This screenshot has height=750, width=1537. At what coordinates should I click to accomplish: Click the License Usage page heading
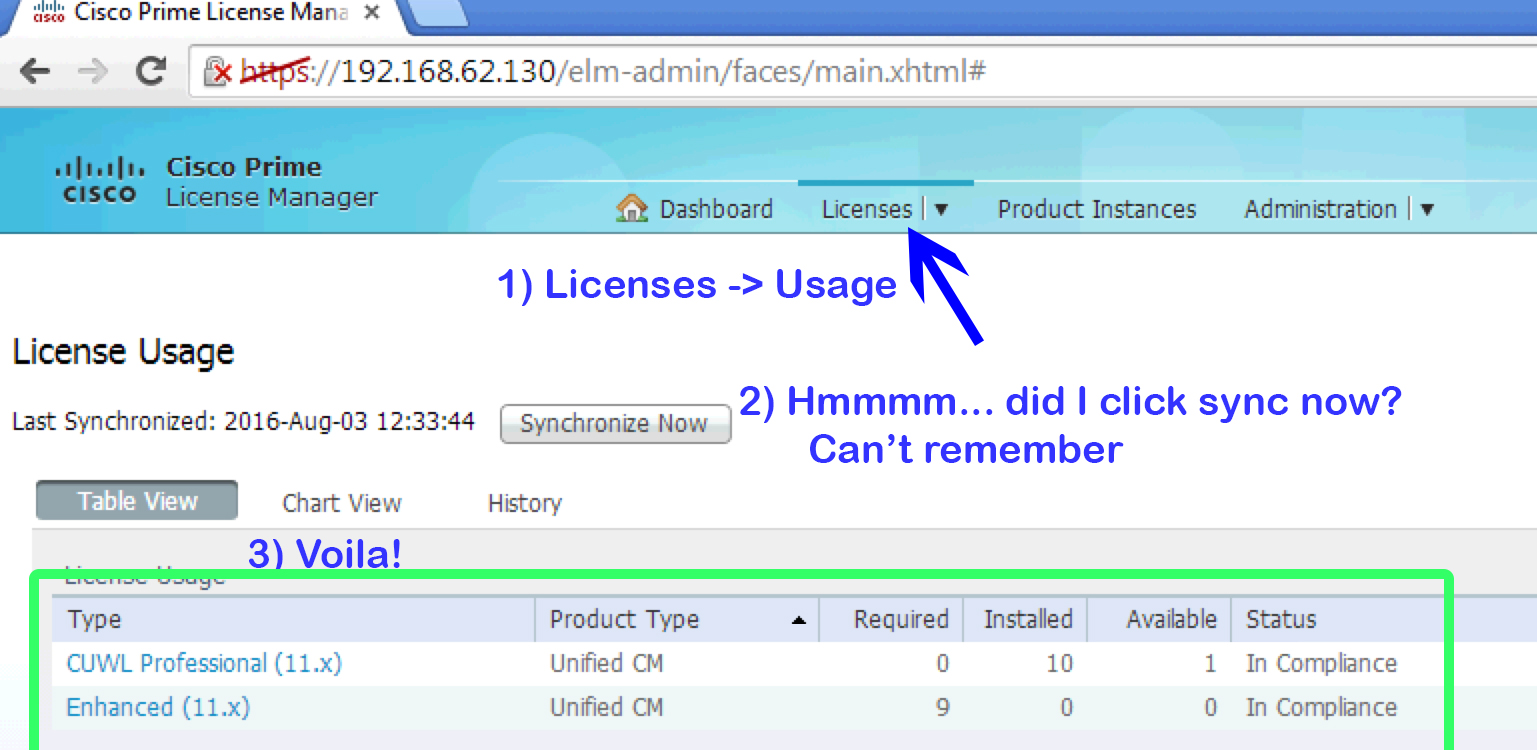point(123,352)
